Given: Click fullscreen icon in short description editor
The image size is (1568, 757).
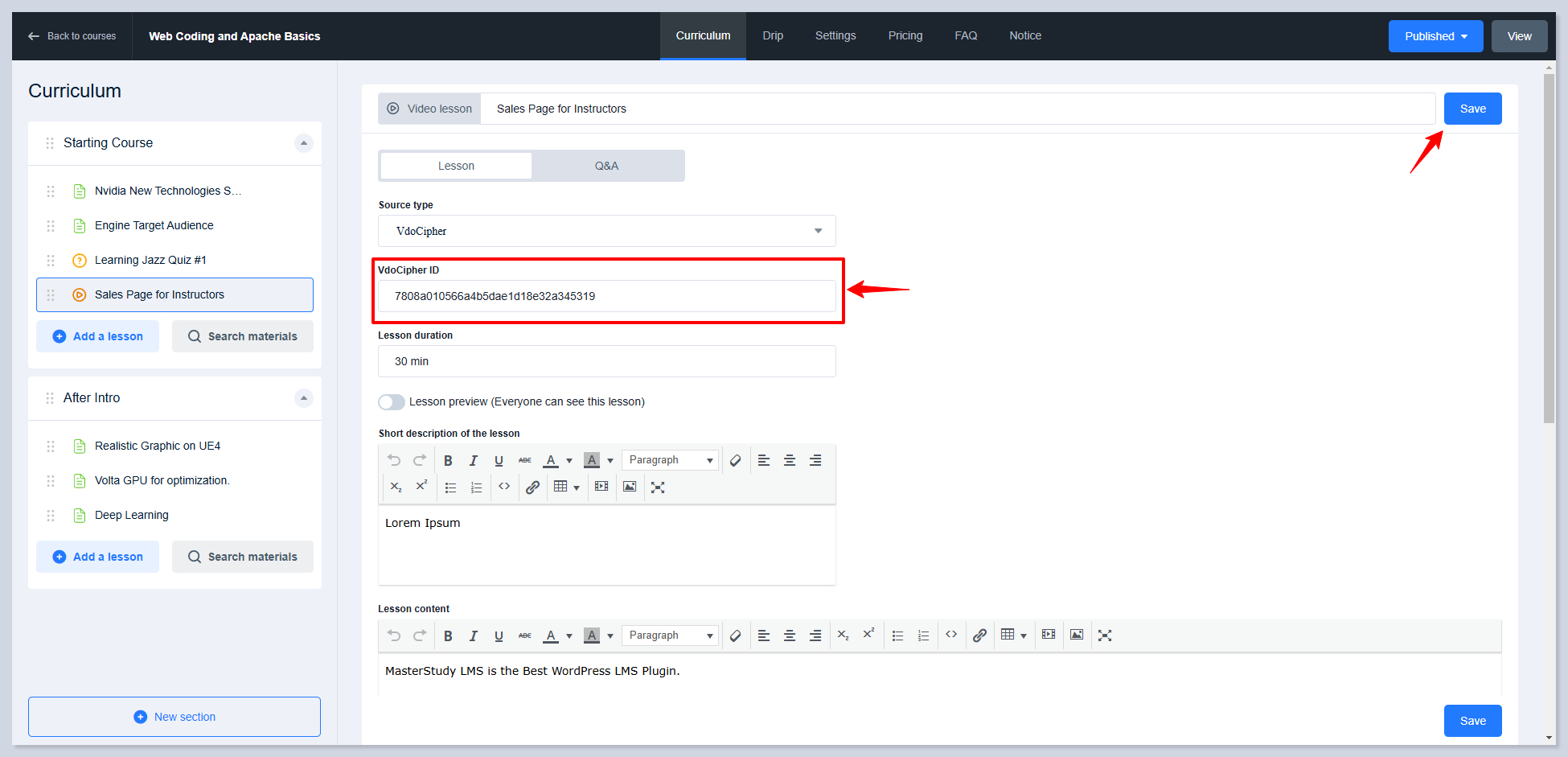Looking at the screenshot, I should [x=658, y=487].
